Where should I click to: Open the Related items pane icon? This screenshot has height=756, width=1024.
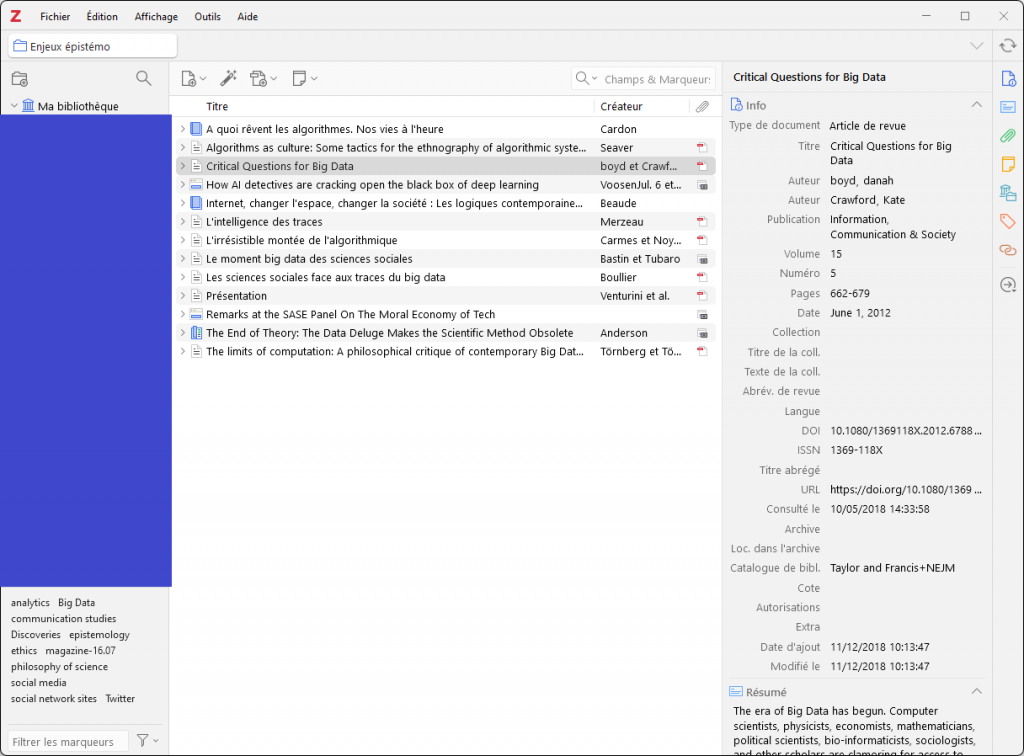1008,250
